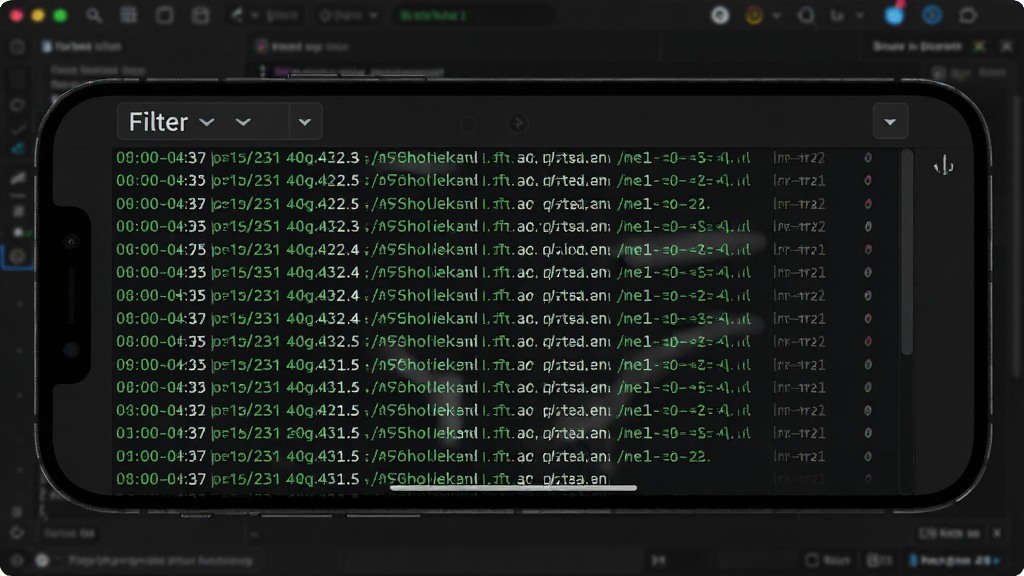Screen dimensions: 1024x576
Task: Open the dropdown arrow at the log panel's top right
Action: coord(890,121)
